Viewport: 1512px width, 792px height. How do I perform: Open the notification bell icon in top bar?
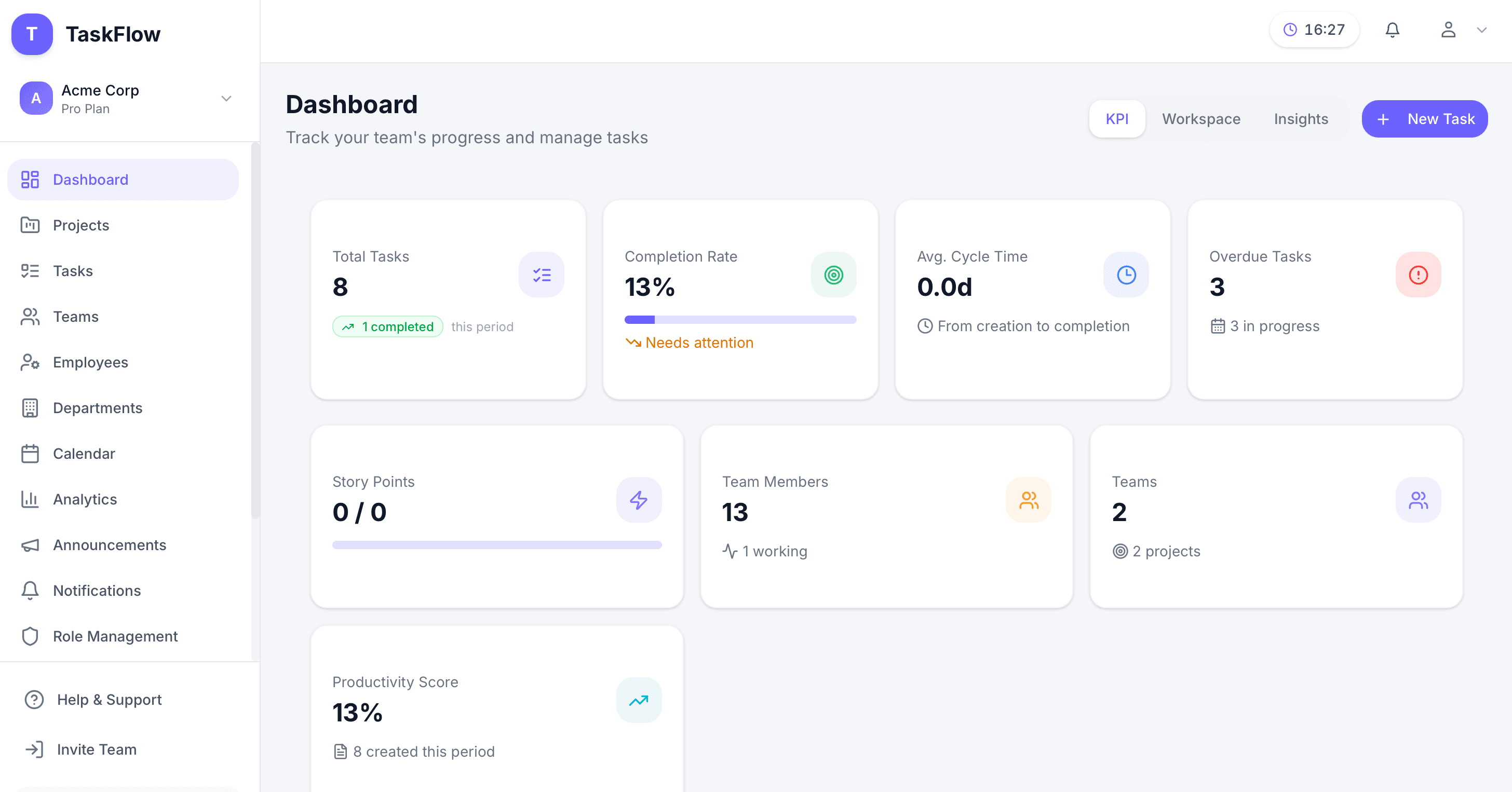pos(1392,30)
